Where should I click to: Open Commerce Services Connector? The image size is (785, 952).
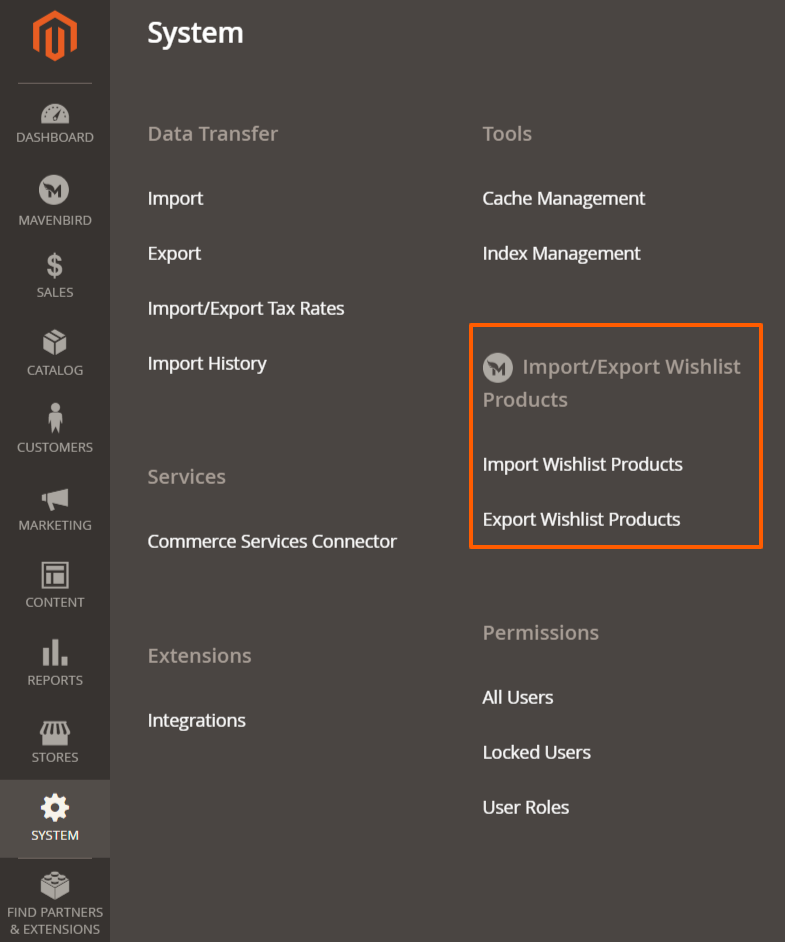pos(272,541)
